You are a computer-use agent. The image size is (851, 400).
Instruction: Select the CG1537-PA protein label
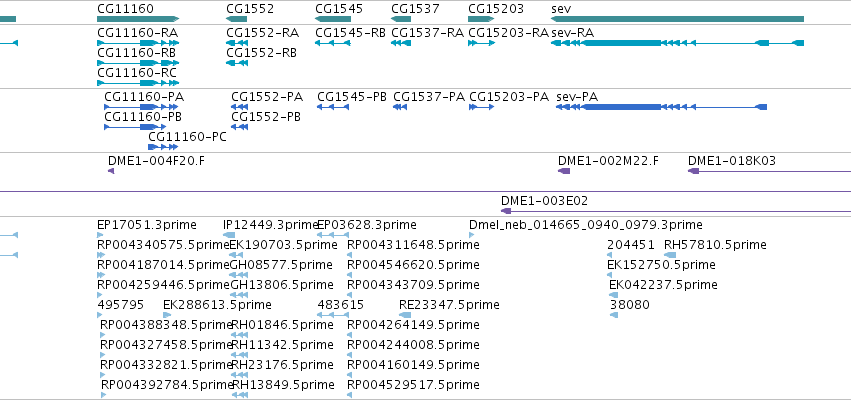coord(429,97)
